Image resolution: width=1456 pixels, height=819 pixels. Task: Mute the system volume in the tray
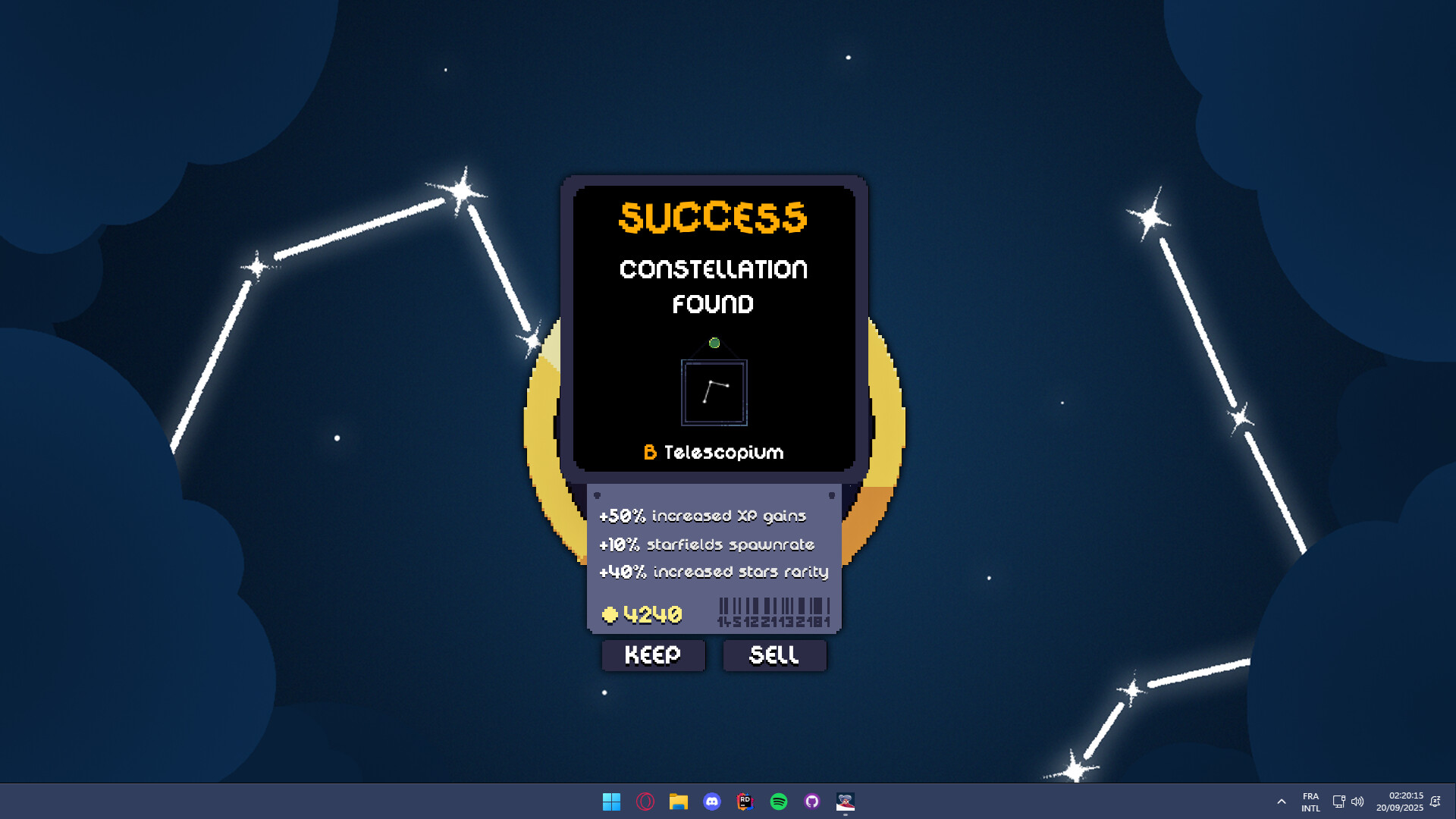(1358, 801)
